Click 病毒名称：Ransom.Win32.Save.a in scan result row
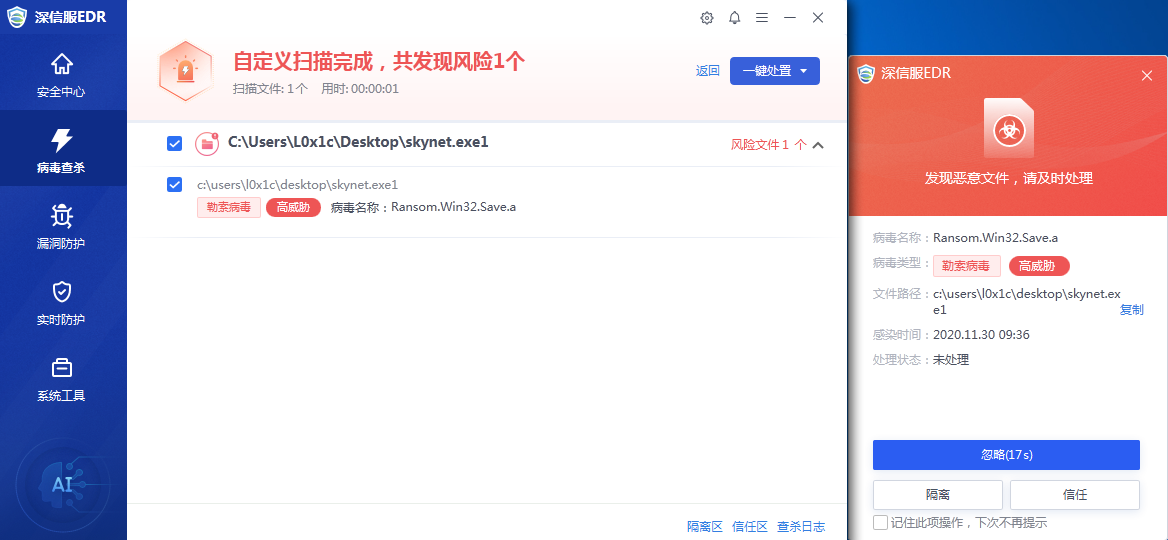Screen dimensions: 1168x540 pos(424,207)
